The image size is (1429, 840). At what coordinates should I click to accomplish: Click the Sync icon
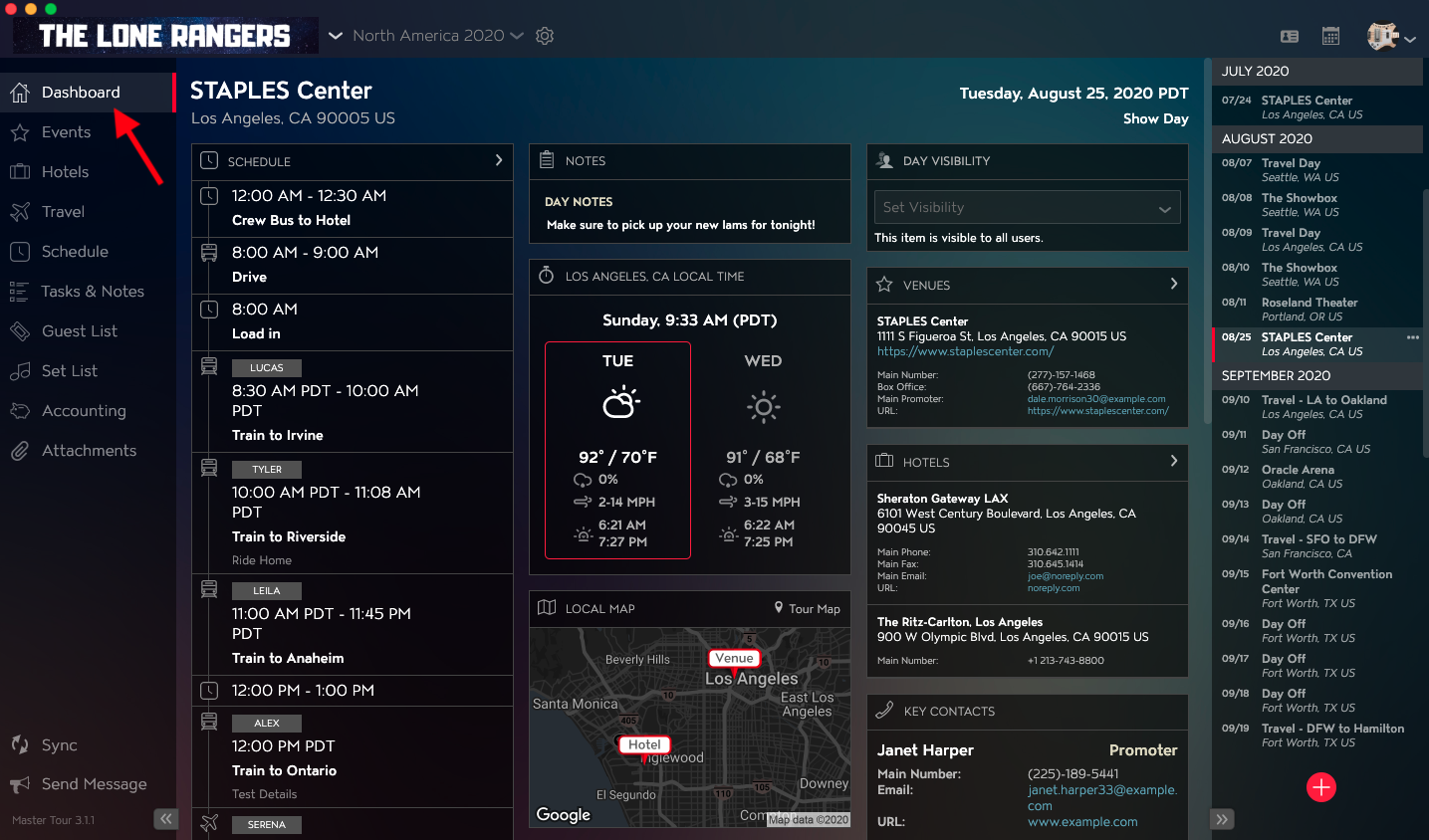(x=20, y=744)
